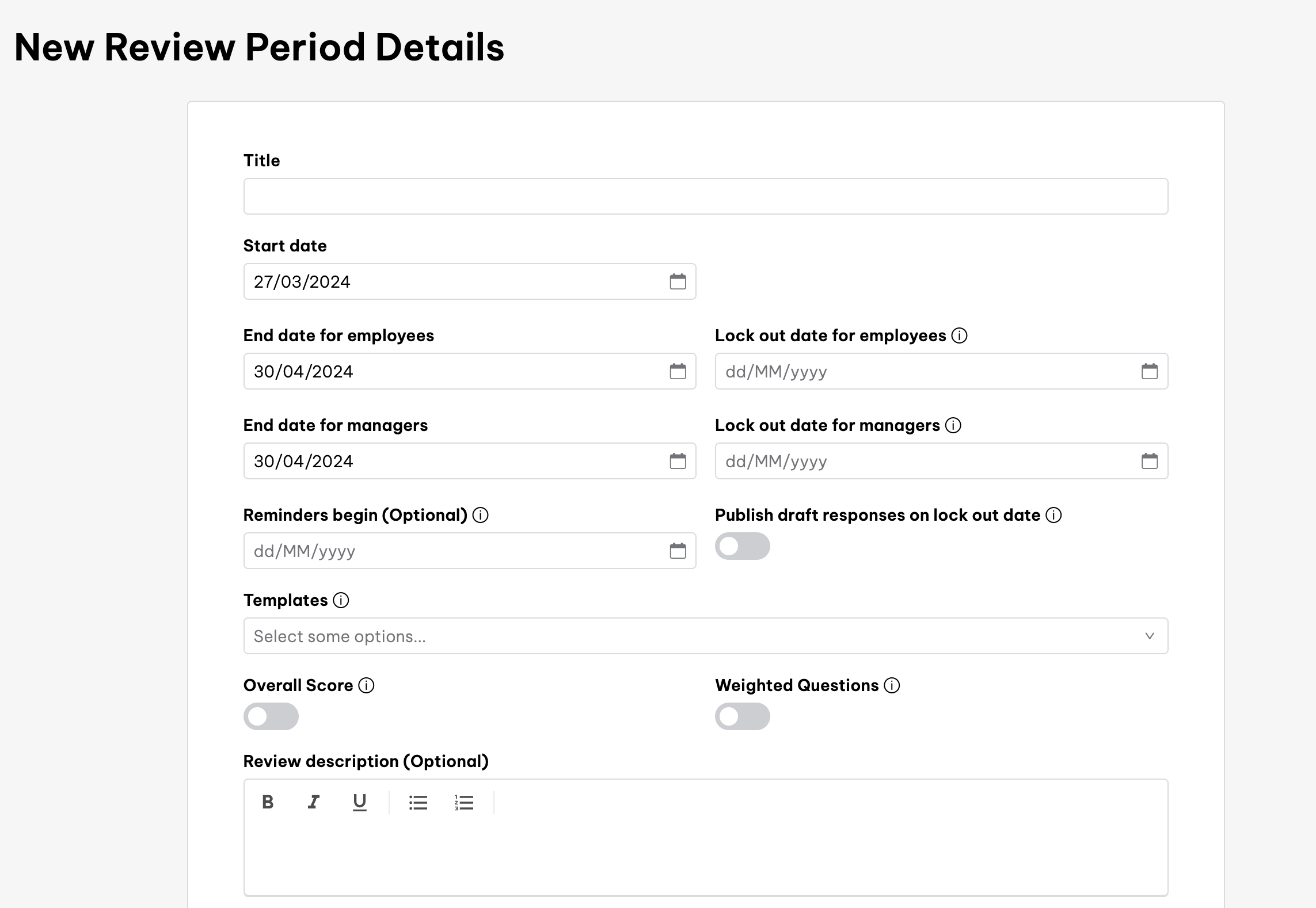Toggle underline formatting in description editor
The height and width of the screenshot is (908, 1316).
click(x=359, y=802)
